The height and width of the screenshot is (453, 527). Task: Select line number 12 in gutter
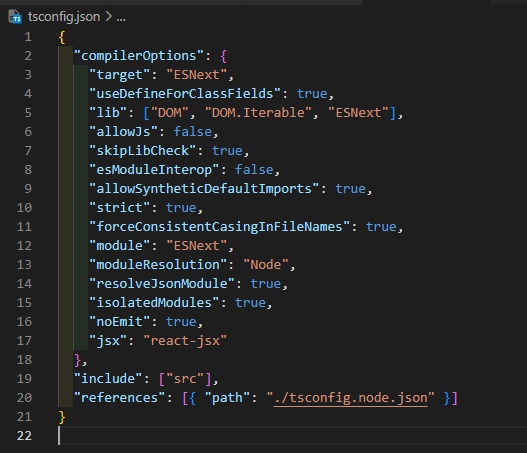(24, 246)
